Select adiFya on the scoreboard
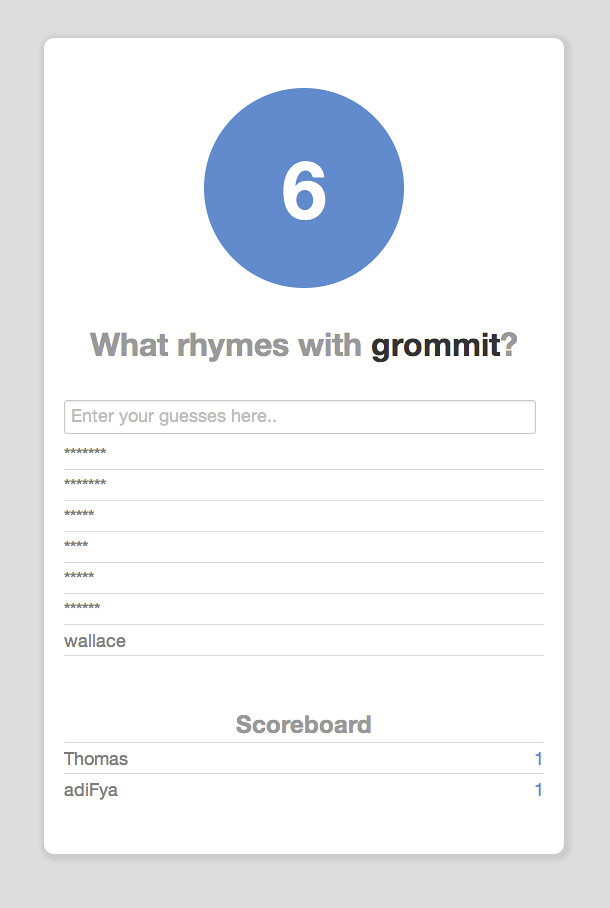 pyautogui.click(x=90, y=789)
